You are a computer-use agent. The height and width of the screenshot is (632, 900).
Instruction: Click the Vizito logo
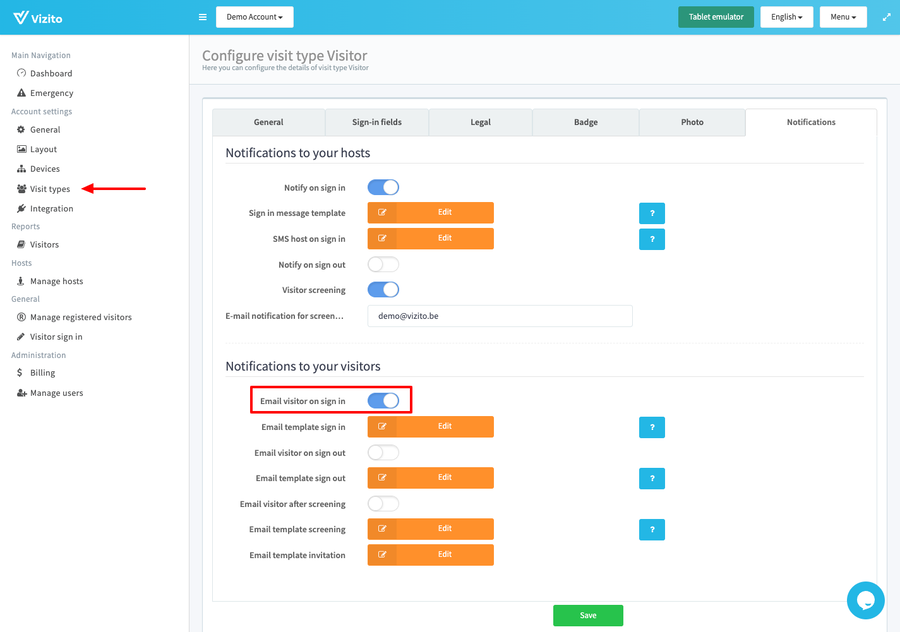(x=40, y=17)
